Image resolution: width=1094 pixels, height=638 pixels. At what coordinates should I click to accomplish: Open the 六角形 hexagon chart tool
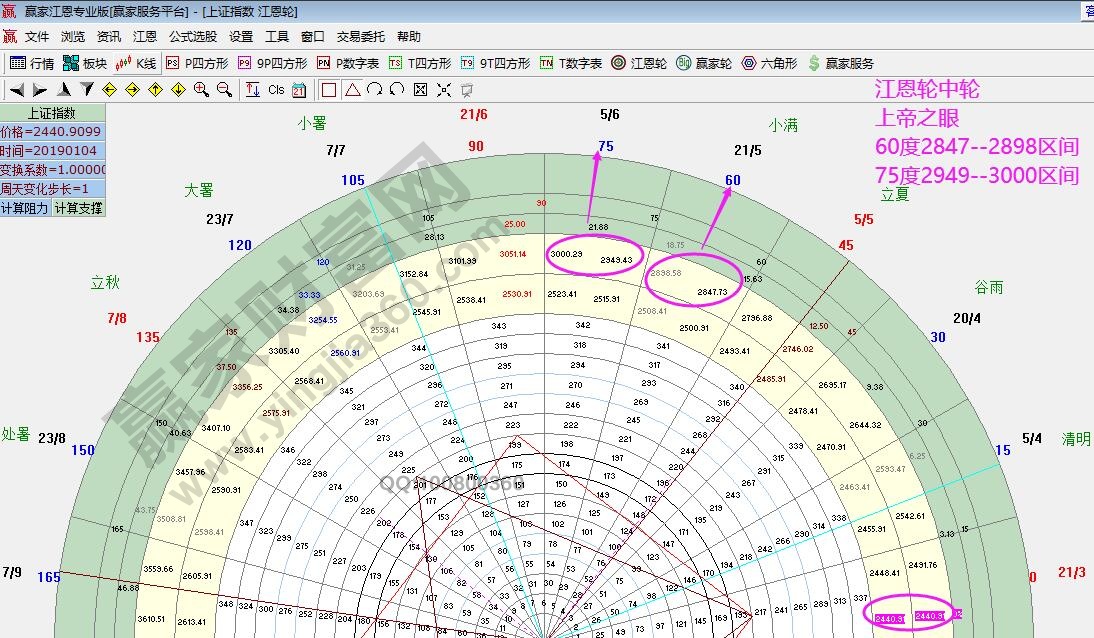[x=762, y=62]
